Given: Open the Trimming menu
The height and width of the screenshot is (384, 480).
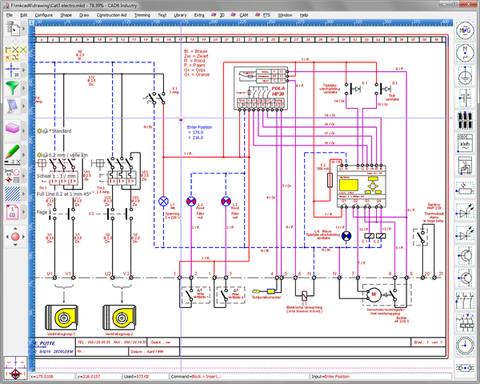Looking at the screenshot, I should (142, 15).
